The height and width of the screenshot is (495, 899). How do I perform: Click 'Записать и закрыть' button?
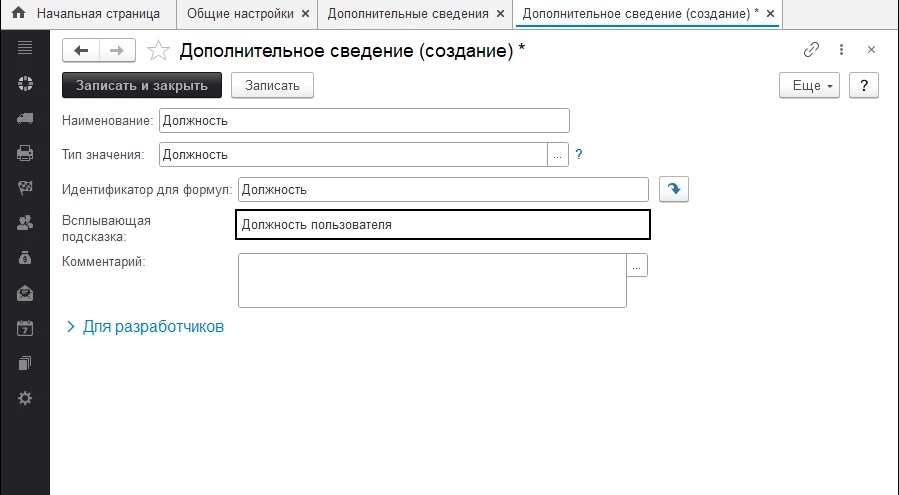141,86
